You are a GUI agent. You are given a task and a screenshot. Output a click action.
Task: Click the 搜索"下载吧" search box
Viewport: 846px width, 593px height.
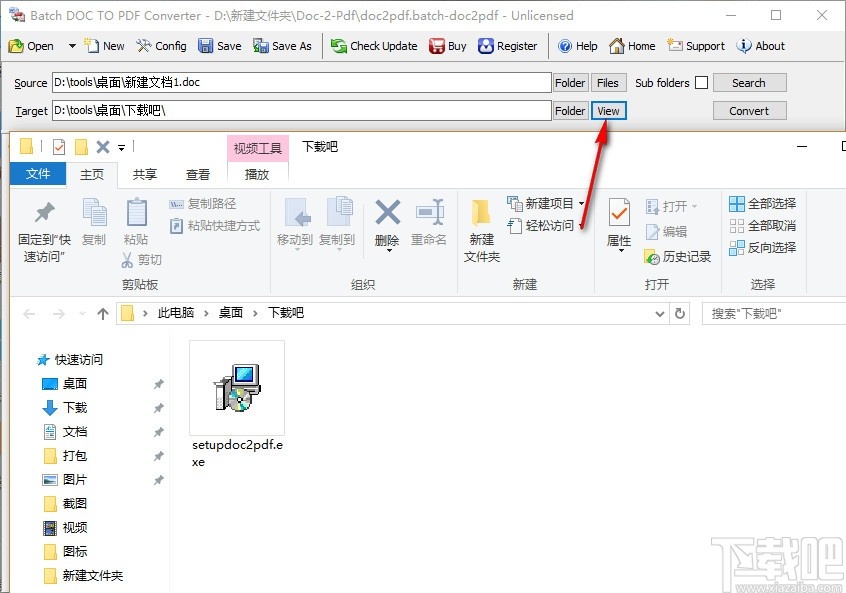coord(774,313)
